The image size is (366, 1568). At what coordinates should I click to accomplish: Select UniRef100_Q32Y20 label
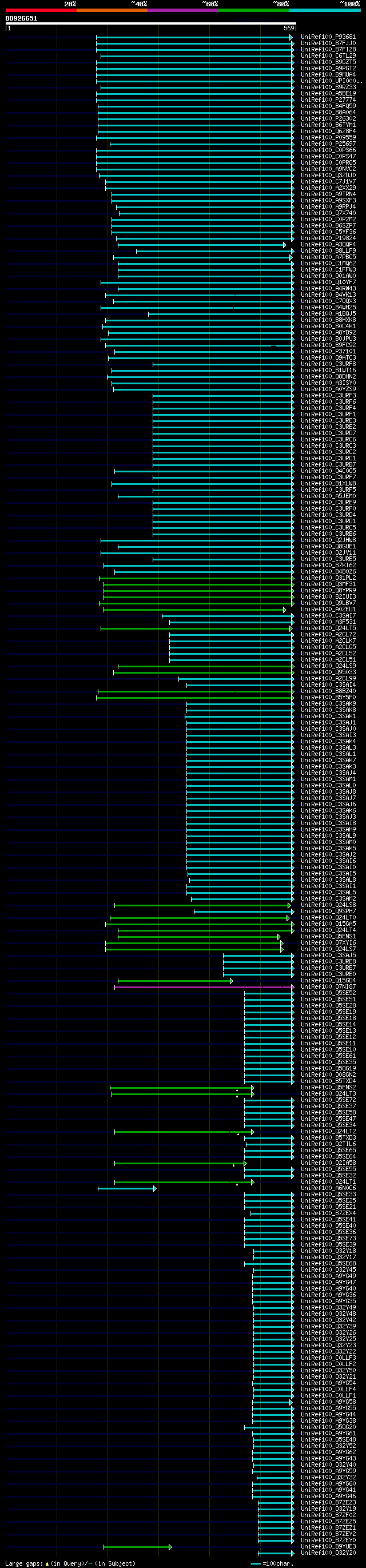pos(328,1553)
